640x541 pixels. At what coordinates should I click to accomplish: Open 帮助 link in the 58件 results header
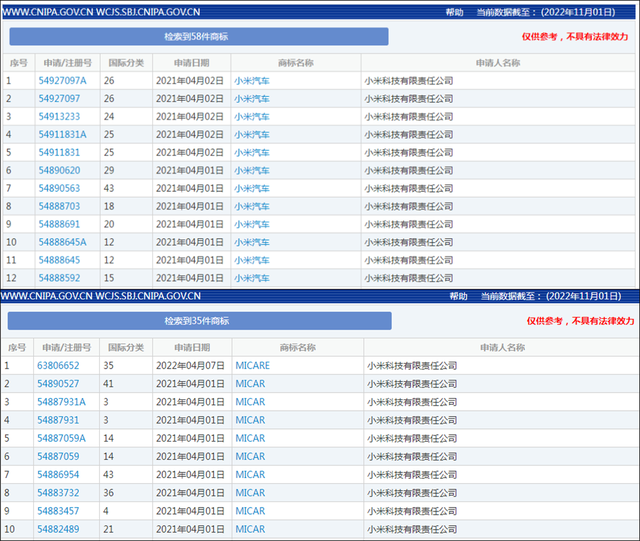[454, 12]
